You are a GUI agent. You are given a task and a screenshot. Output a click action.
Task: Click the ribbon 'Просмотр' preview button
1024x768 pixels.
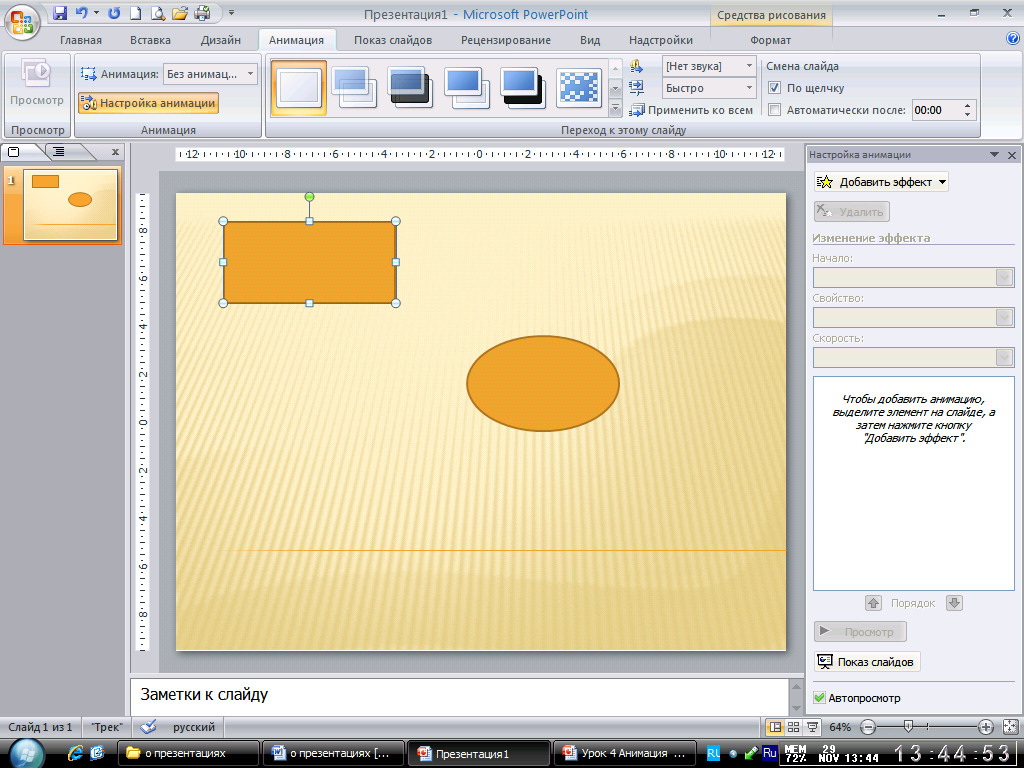click(x=37, y=84)
